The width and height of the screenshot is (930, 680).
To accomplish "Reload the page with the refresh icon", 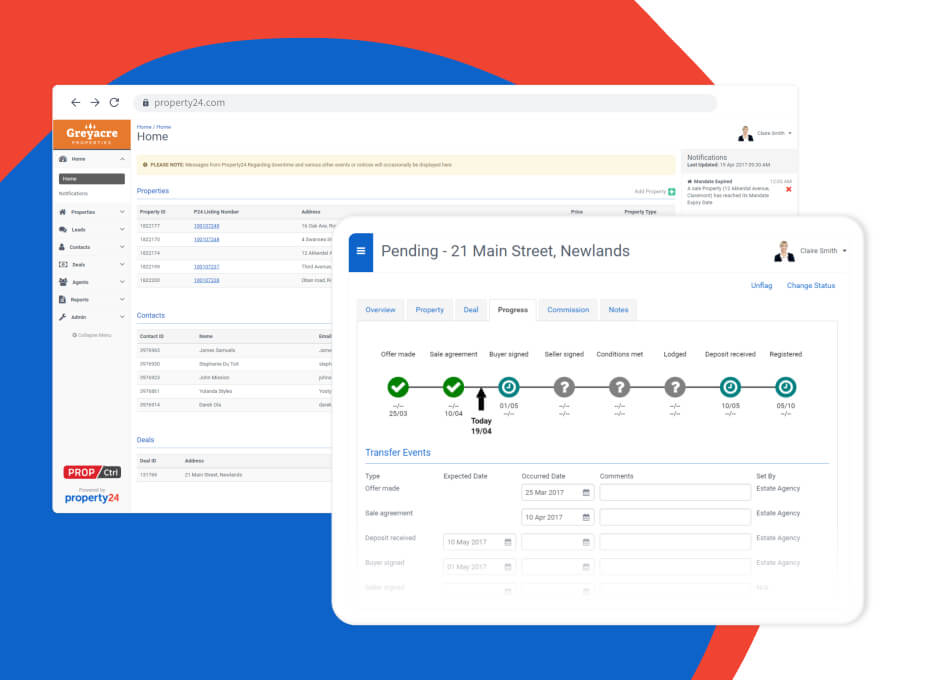I will click(114, 102).
